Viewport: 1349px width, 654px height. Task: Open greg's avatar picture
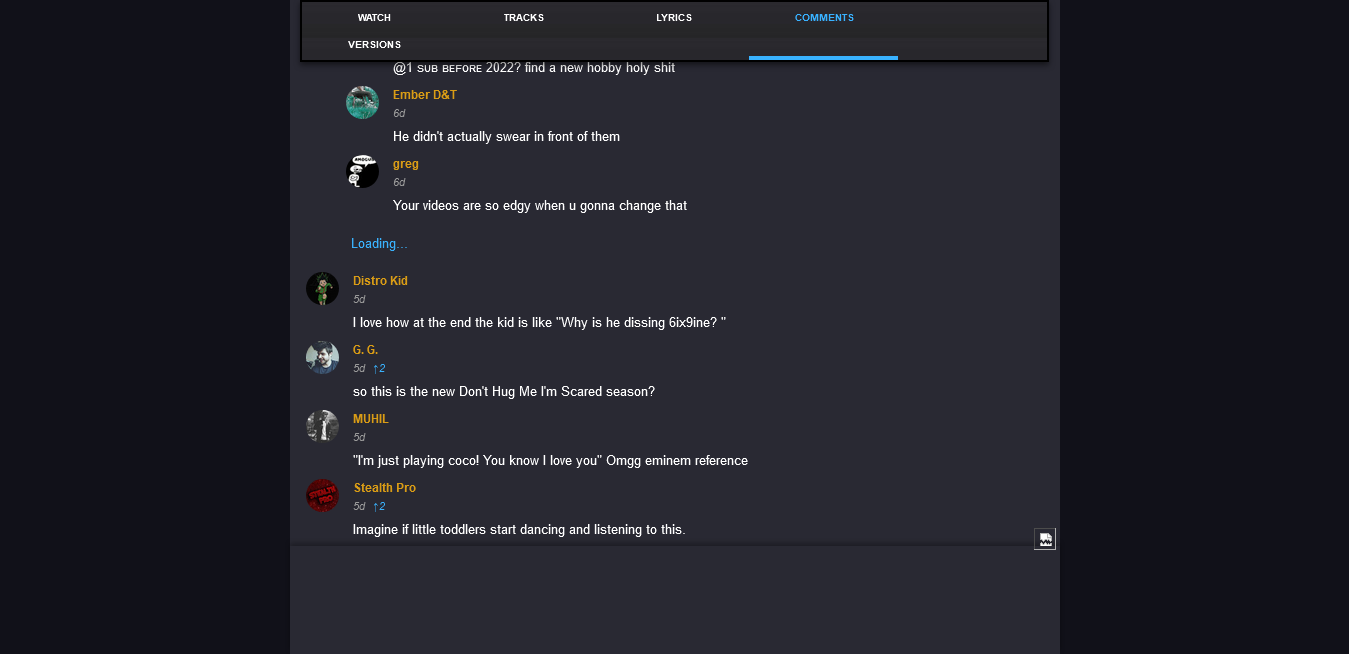click(362, 171)
